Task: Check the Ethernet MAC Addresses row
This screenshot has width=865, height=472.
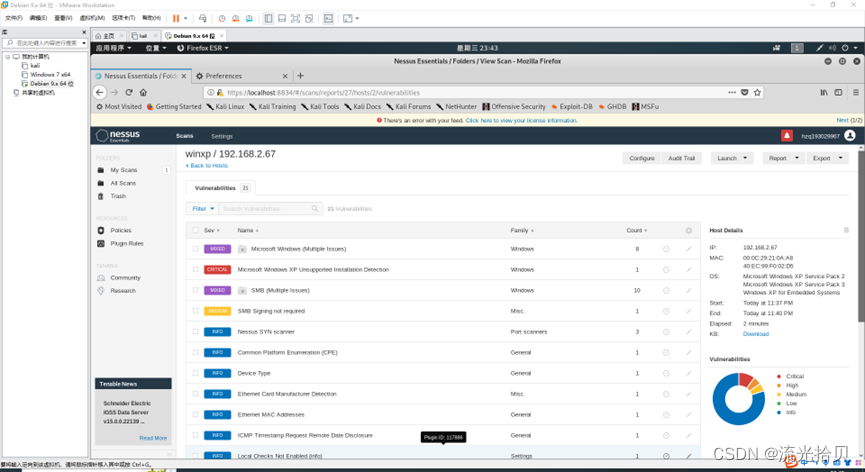Action: [x=195, y=415]
